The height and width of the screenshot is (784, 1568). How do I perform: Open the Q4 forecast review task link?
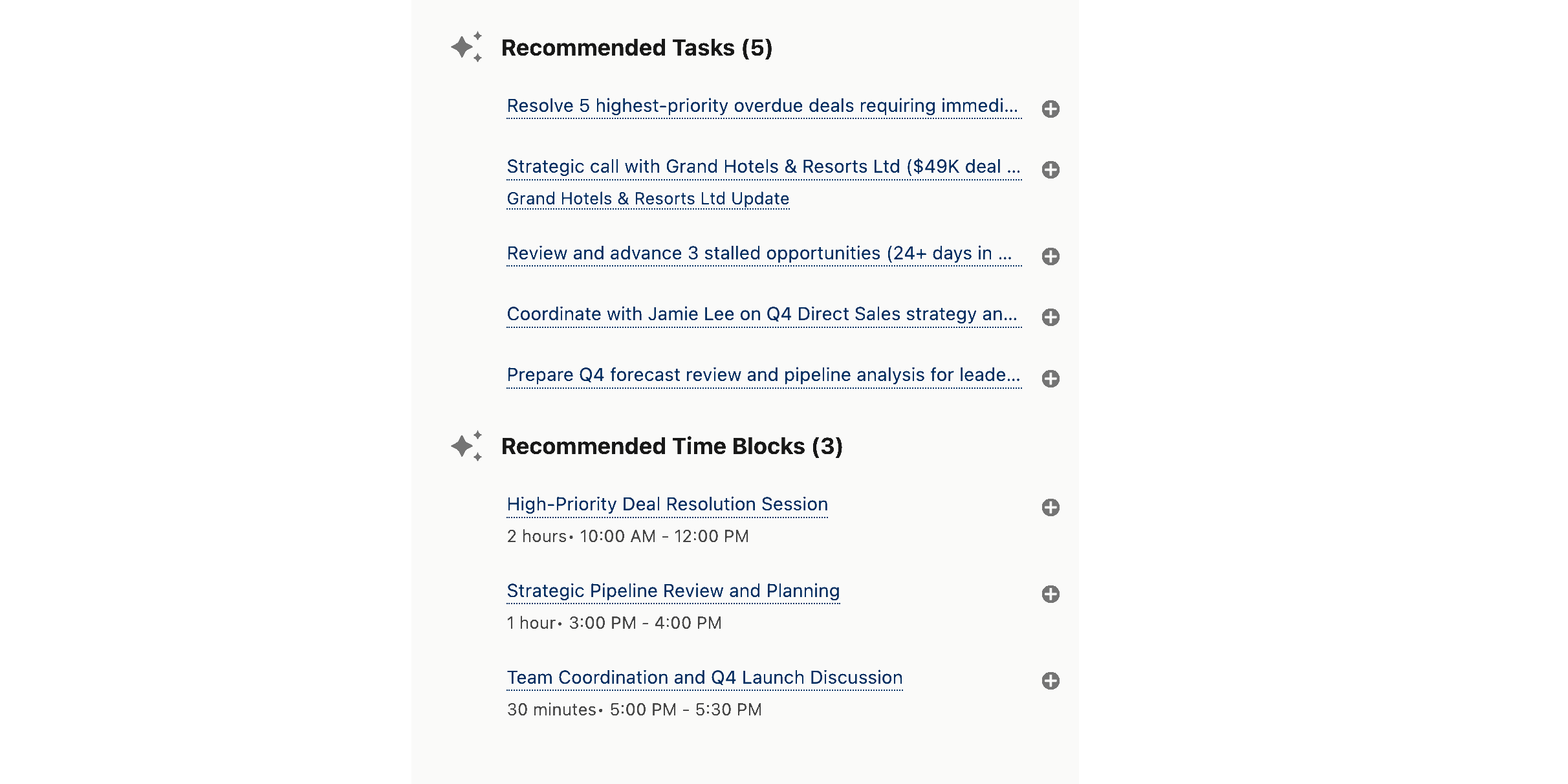[x=763, y=375]
